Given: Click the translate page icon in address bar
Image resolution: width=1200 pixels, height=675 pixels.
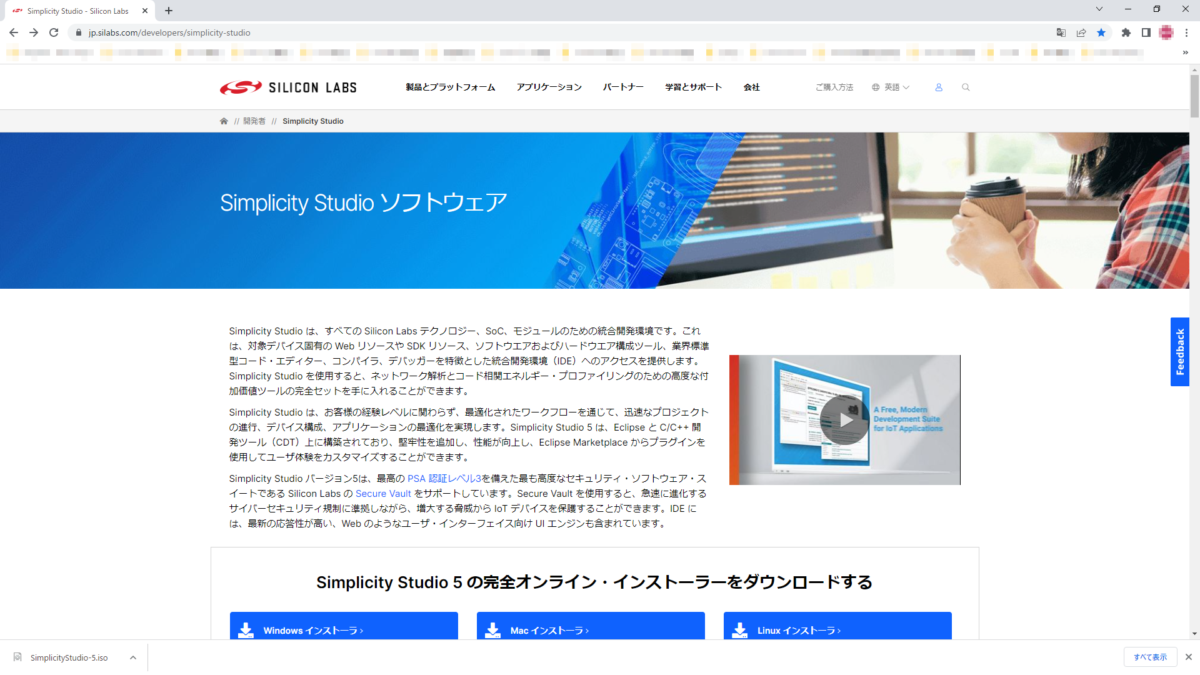Looking at the screenshot, I should point(1061,32).
